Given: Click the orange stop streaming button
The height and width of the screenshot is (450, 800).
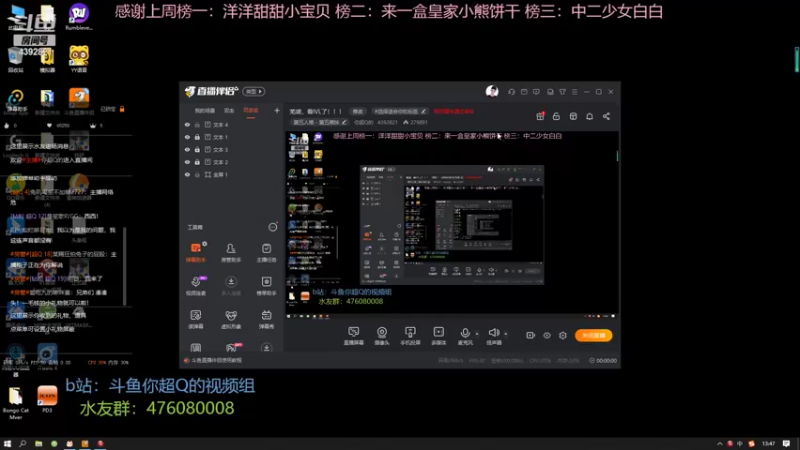Looking at the screenshot, I should [593, 335].
